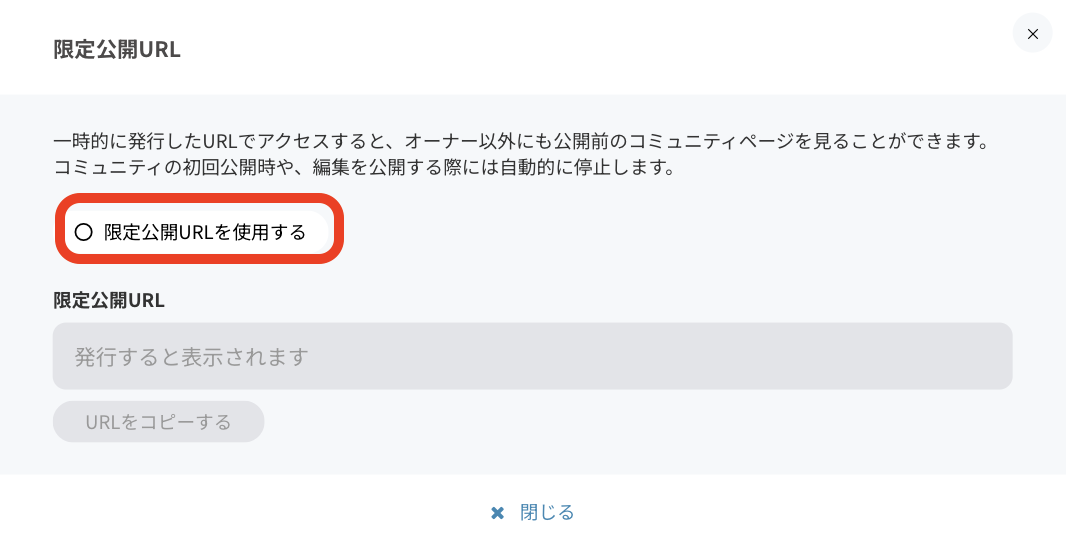Copy the URL using the grey pill button
Image resolution: width=1066 pixels, height=538 pixels.
(x=158, y=422)
